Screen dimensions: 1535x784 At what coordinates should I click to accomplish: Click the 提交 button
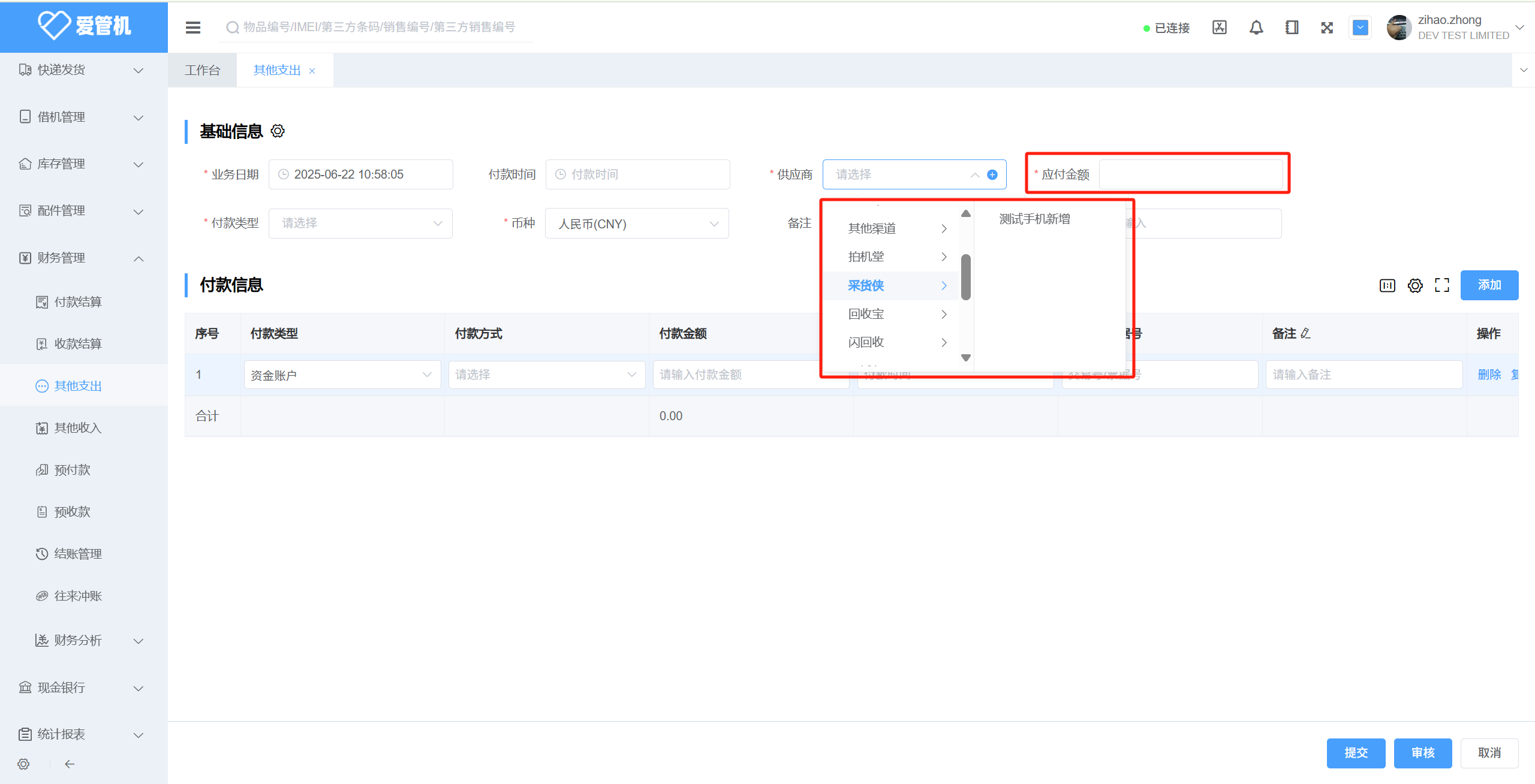1356,753
